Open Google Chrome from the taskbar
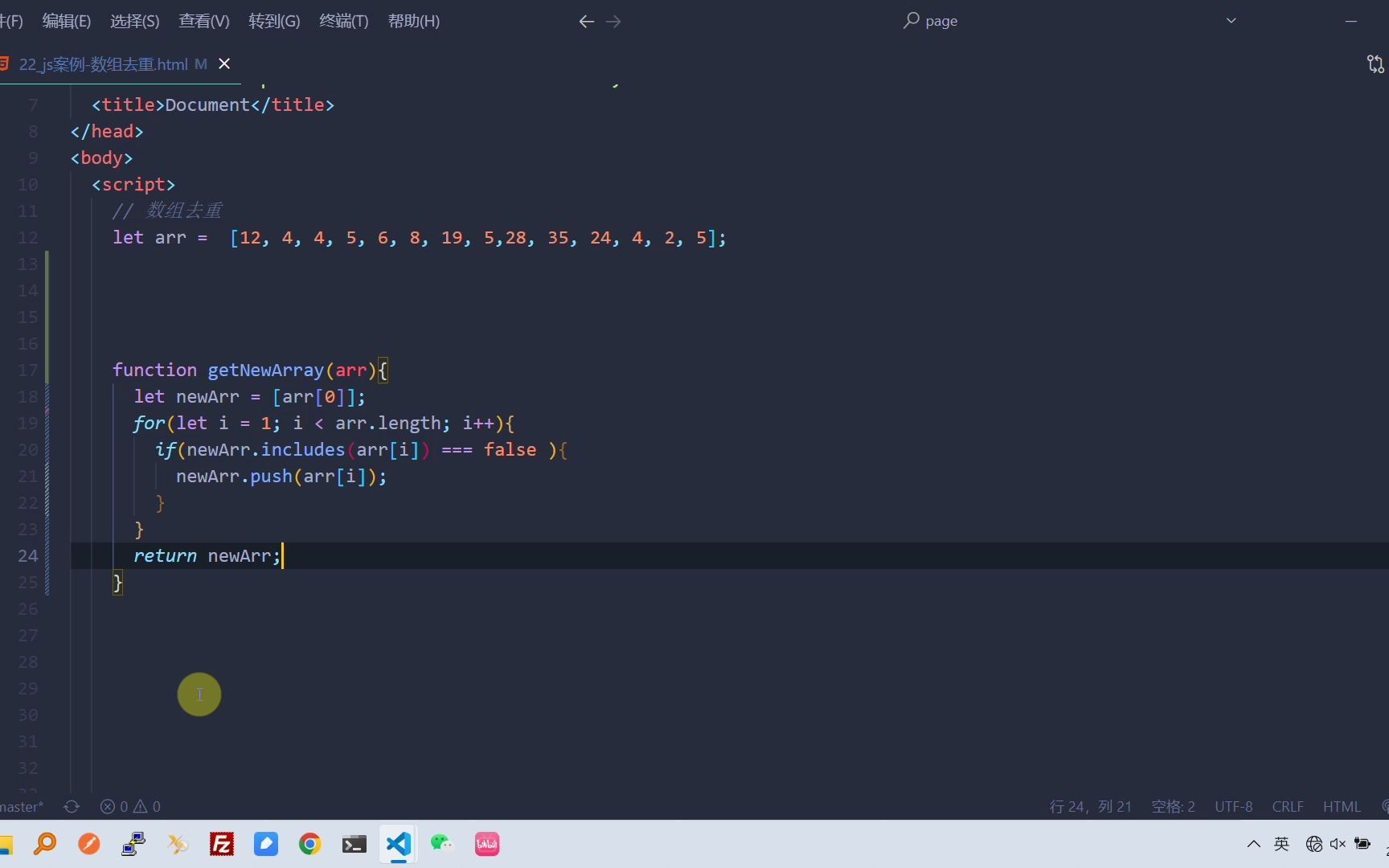The image size is (1389, 868). [309, 844]
